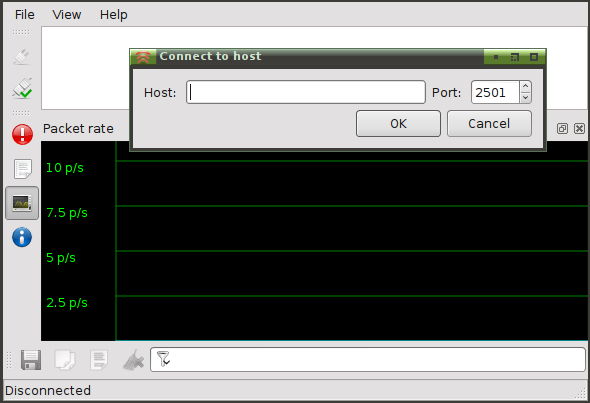Decrease the port number with down arrow
The image size is (590, 403).
click(525, 98)
